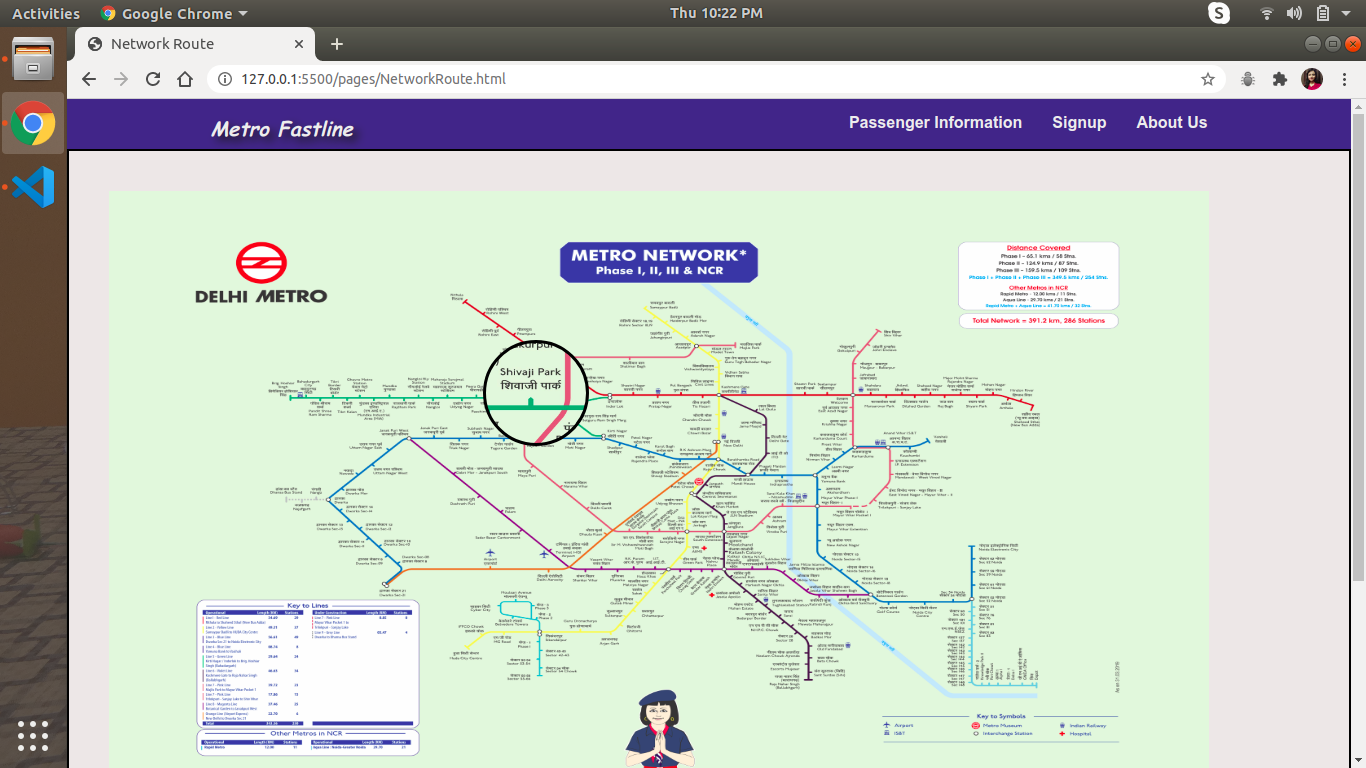Click the ISBT symbol in Key to Symbols
Viewport: 1366px width, 768px height.
point(886,733)
